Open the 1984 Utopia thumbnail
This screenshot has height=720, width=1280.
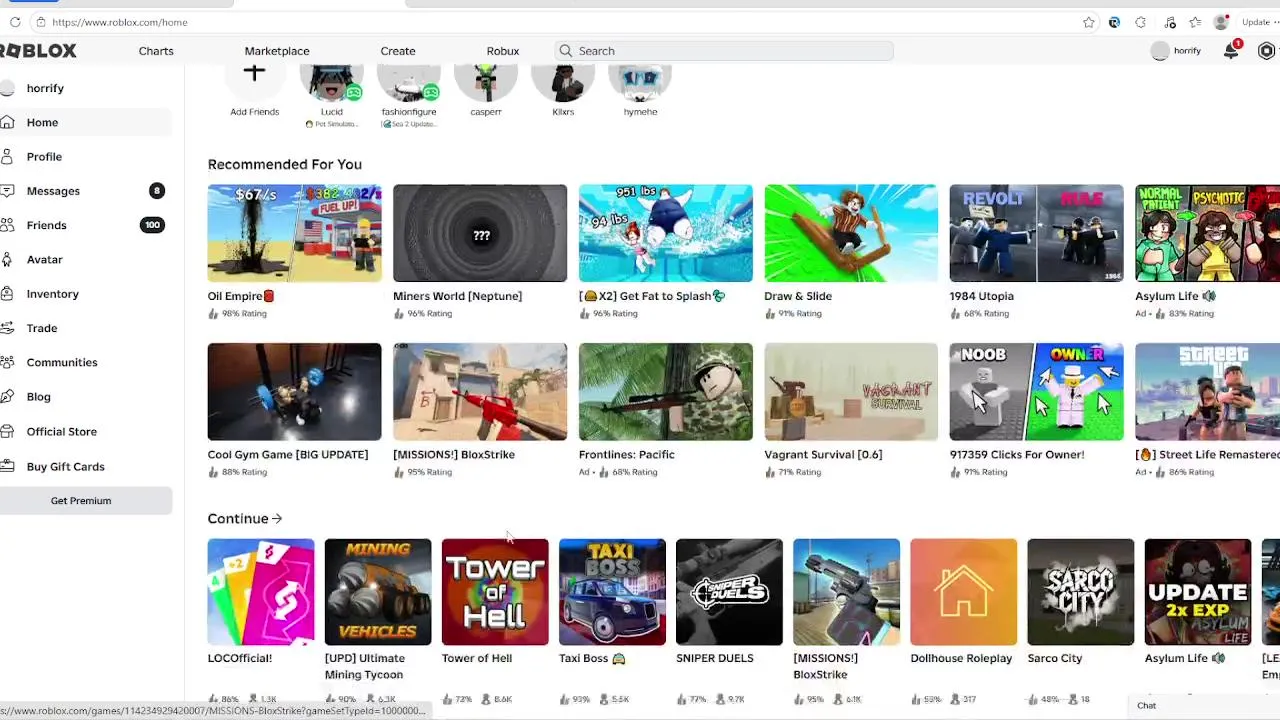(x=1036, y=233)
